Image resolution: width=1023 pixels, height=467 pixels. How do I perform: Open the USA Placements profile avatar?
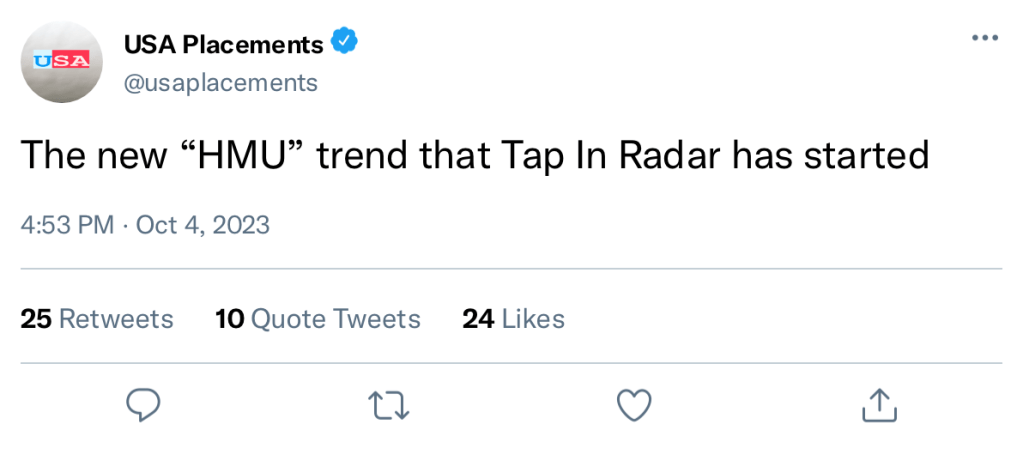point(62,62)
